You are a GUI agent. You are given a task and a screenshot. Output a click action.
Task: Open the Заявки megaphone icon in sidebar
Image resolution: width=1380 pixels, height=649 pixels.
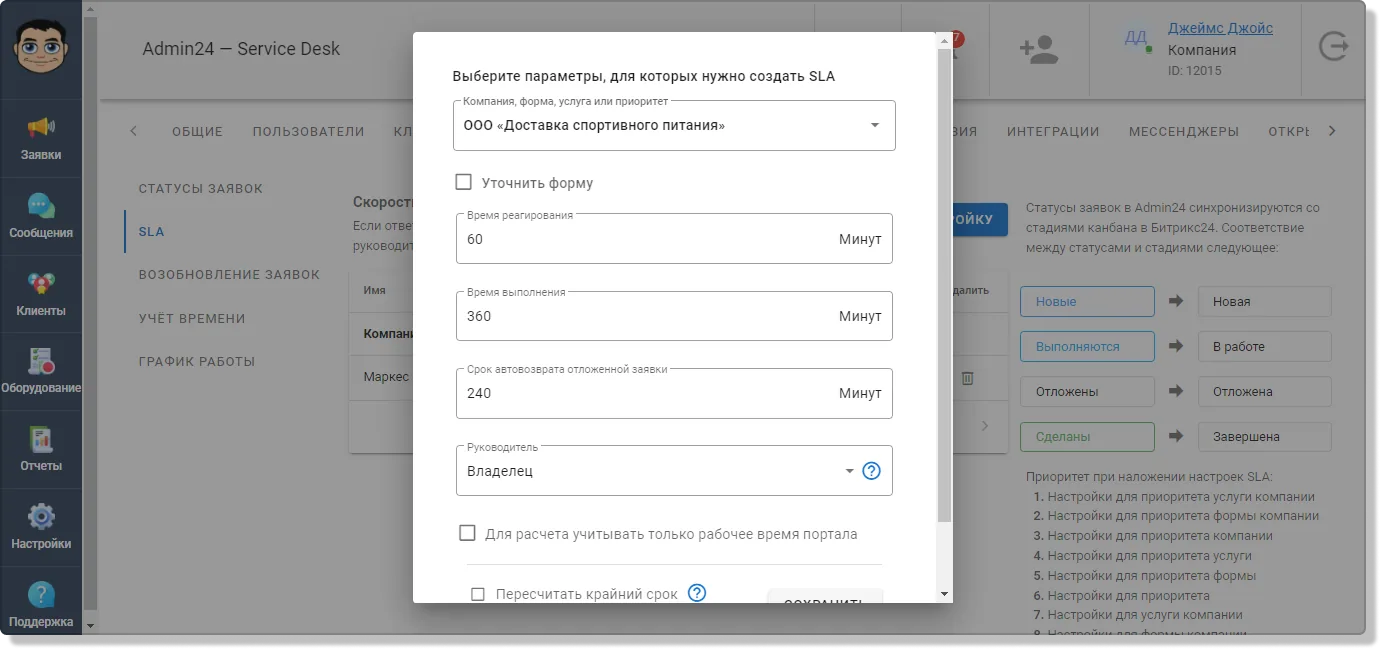(x=41, y=128)
